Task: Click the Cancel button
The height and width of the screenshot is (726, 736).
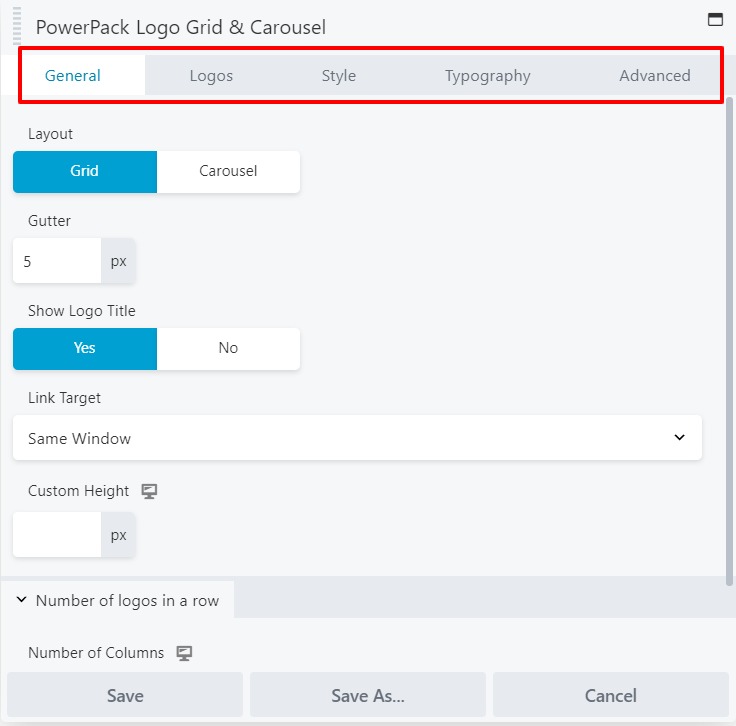Action: [x=611, y=695]
